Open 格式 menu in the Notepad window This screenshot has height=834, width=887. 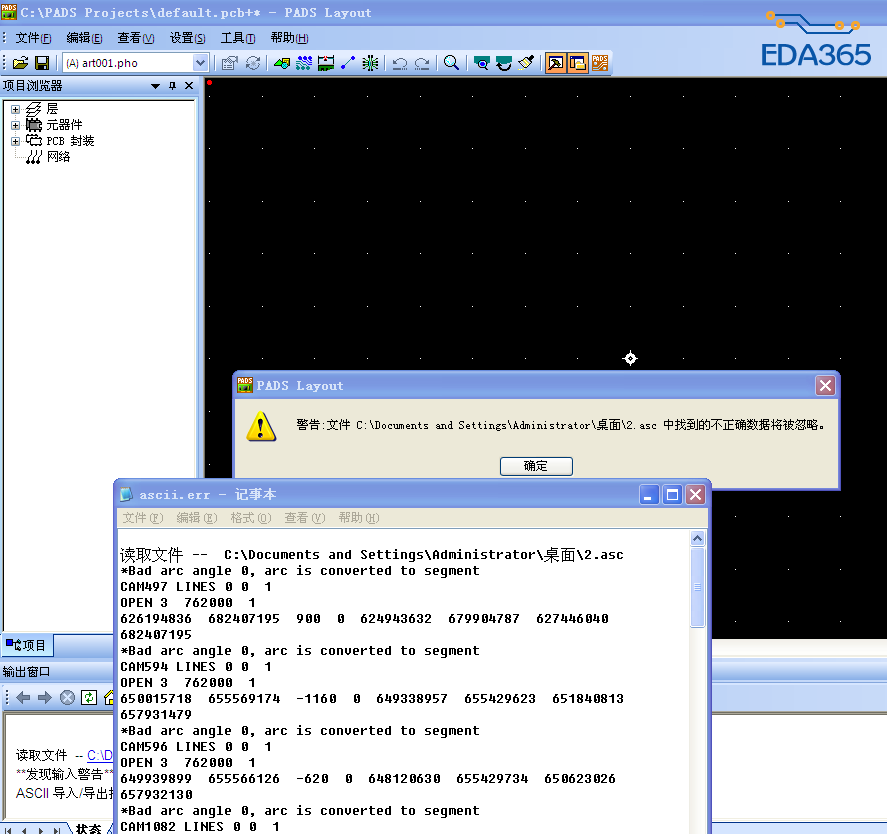251,518
